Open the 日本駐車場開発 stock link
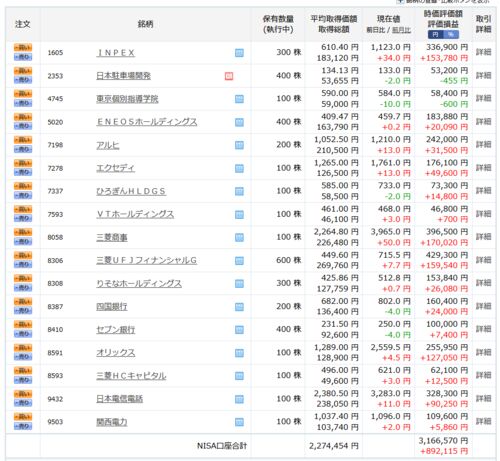The image size is (500, 461). point(123,76)
